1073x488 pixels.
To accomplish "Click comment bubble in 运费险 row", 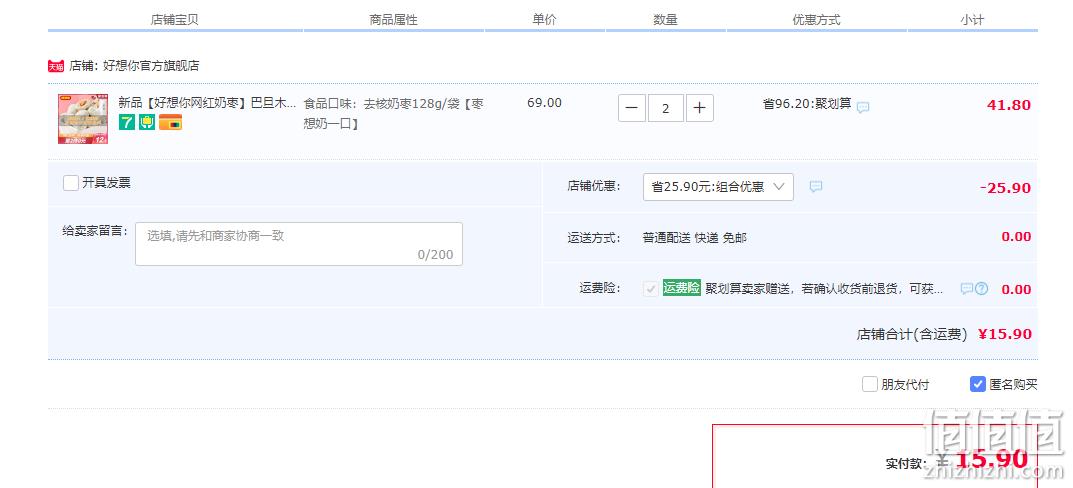I will coord(966,289).
